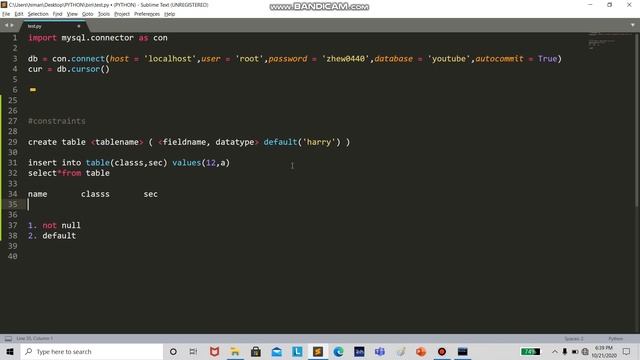Open the Goto menu
This screenshot has height=360, width=640.
point(88,14)
